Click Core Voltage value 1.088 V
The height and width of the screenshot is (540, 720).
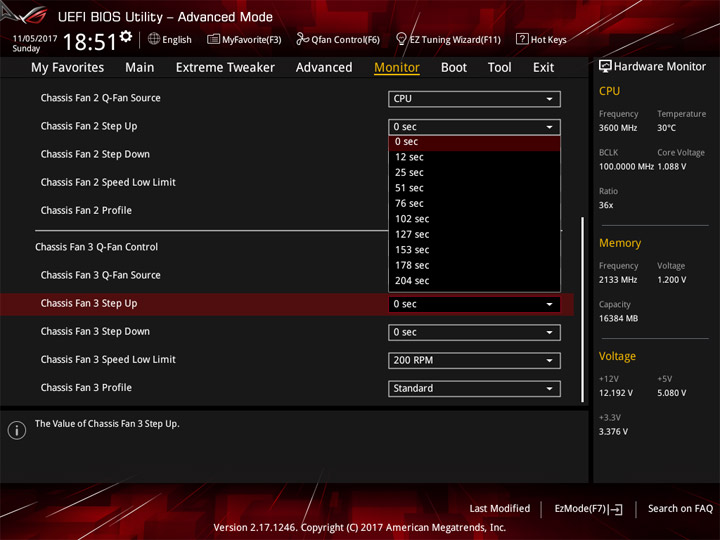(x=672, y=167)
